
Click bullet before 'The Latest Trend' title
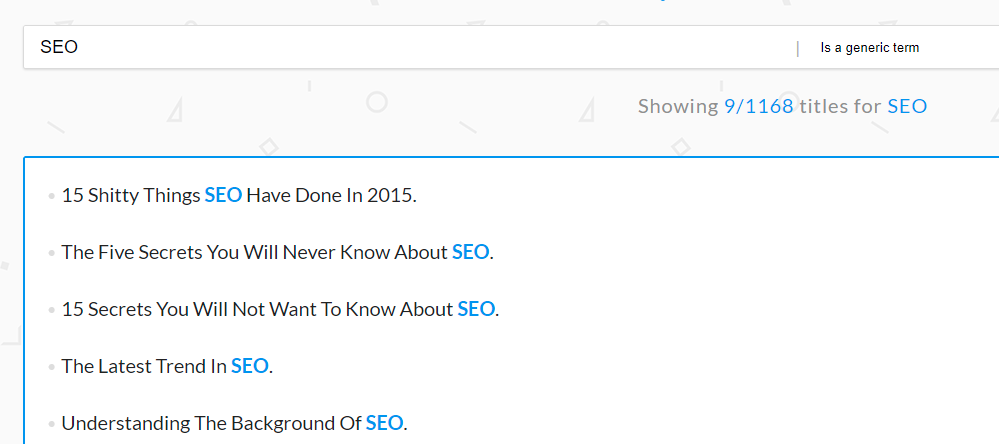tap(51, 368)
